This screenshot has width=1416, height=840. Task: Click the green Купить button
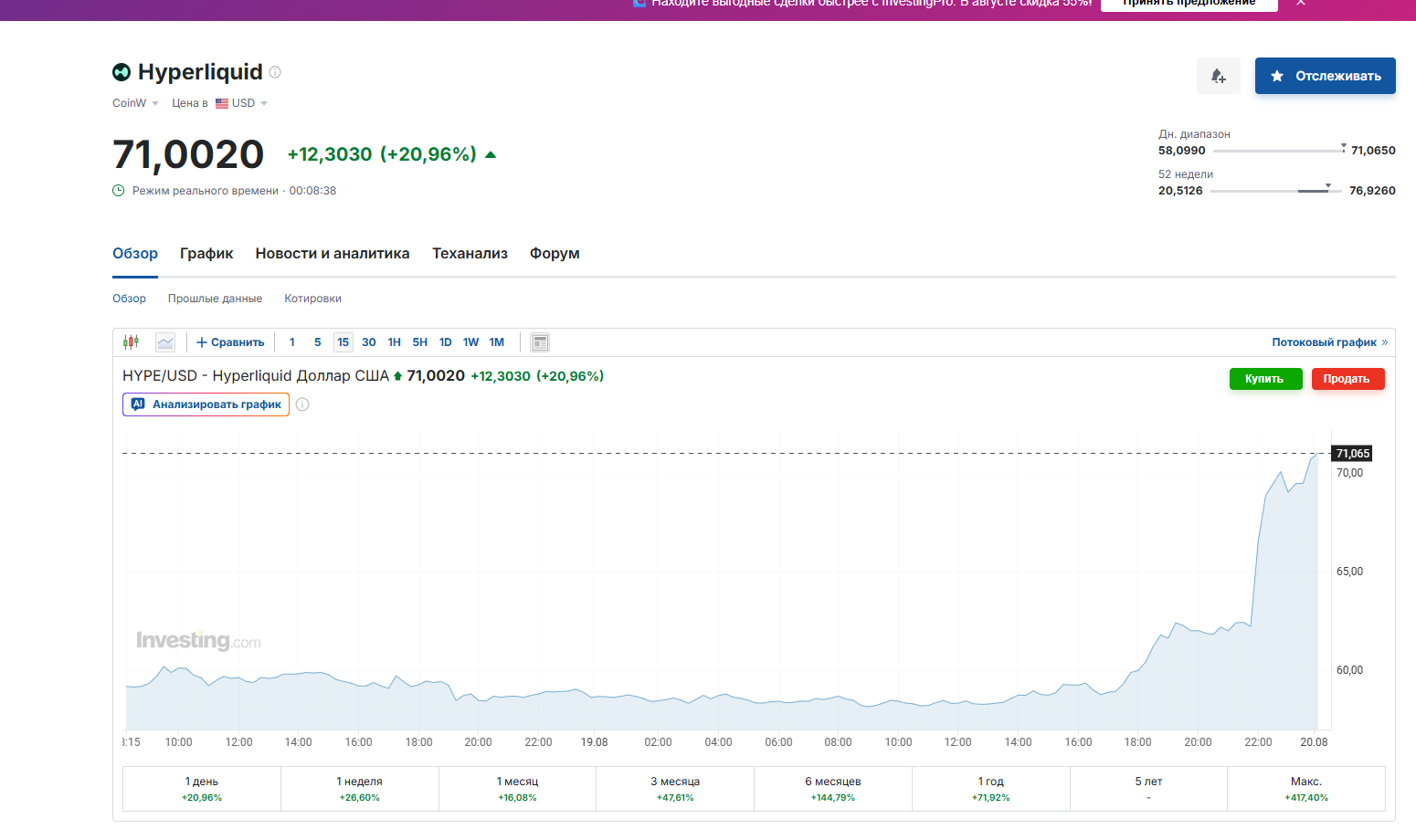point(1265,379)
